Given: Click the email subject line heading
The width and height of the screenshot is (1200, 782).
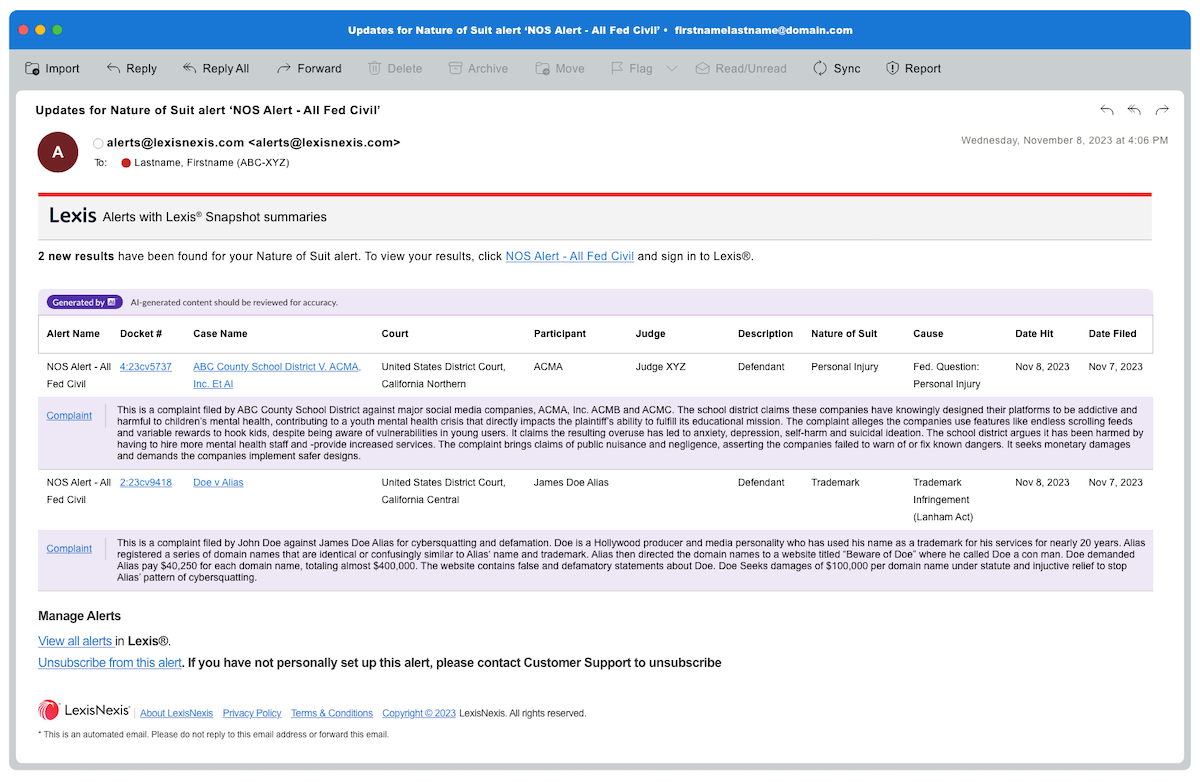Looking at the screenshot, I should pyautogui.click(x=208, y=110).
